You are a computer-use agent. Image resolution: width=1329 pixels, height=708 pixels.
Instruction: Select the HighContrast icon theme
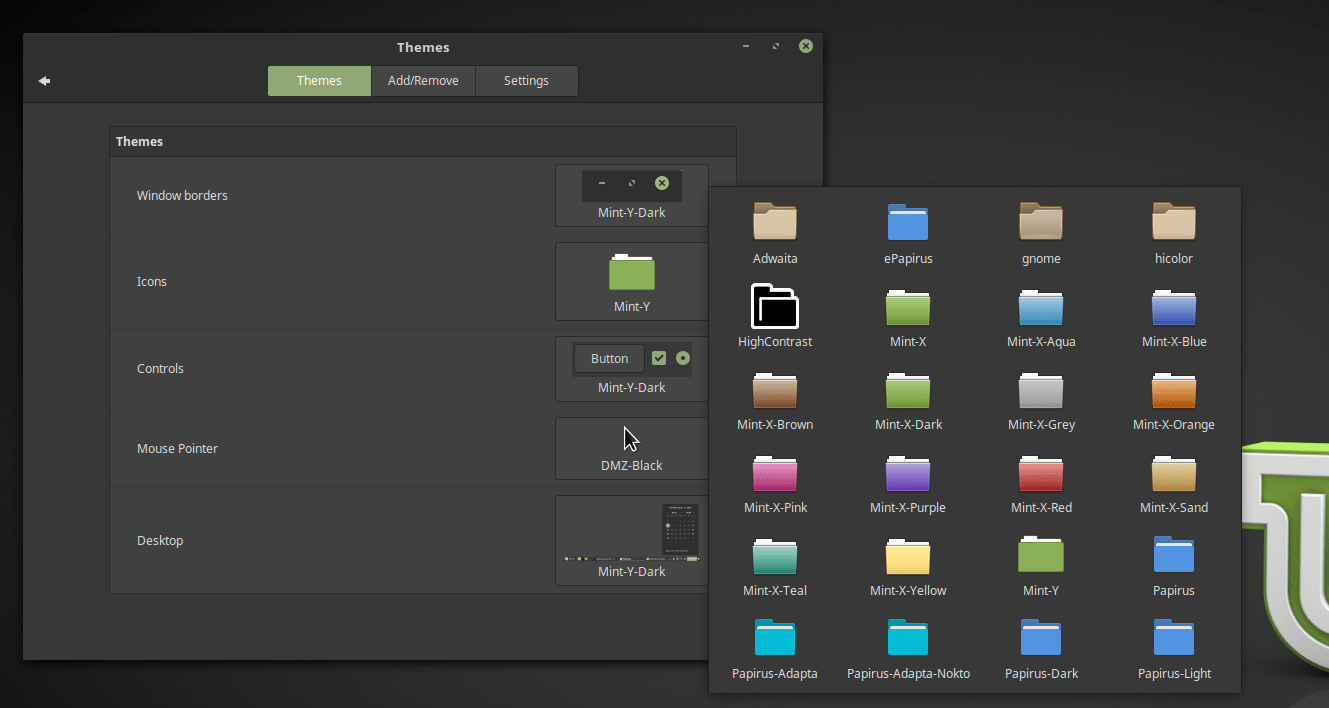click(x=775, y=313)
